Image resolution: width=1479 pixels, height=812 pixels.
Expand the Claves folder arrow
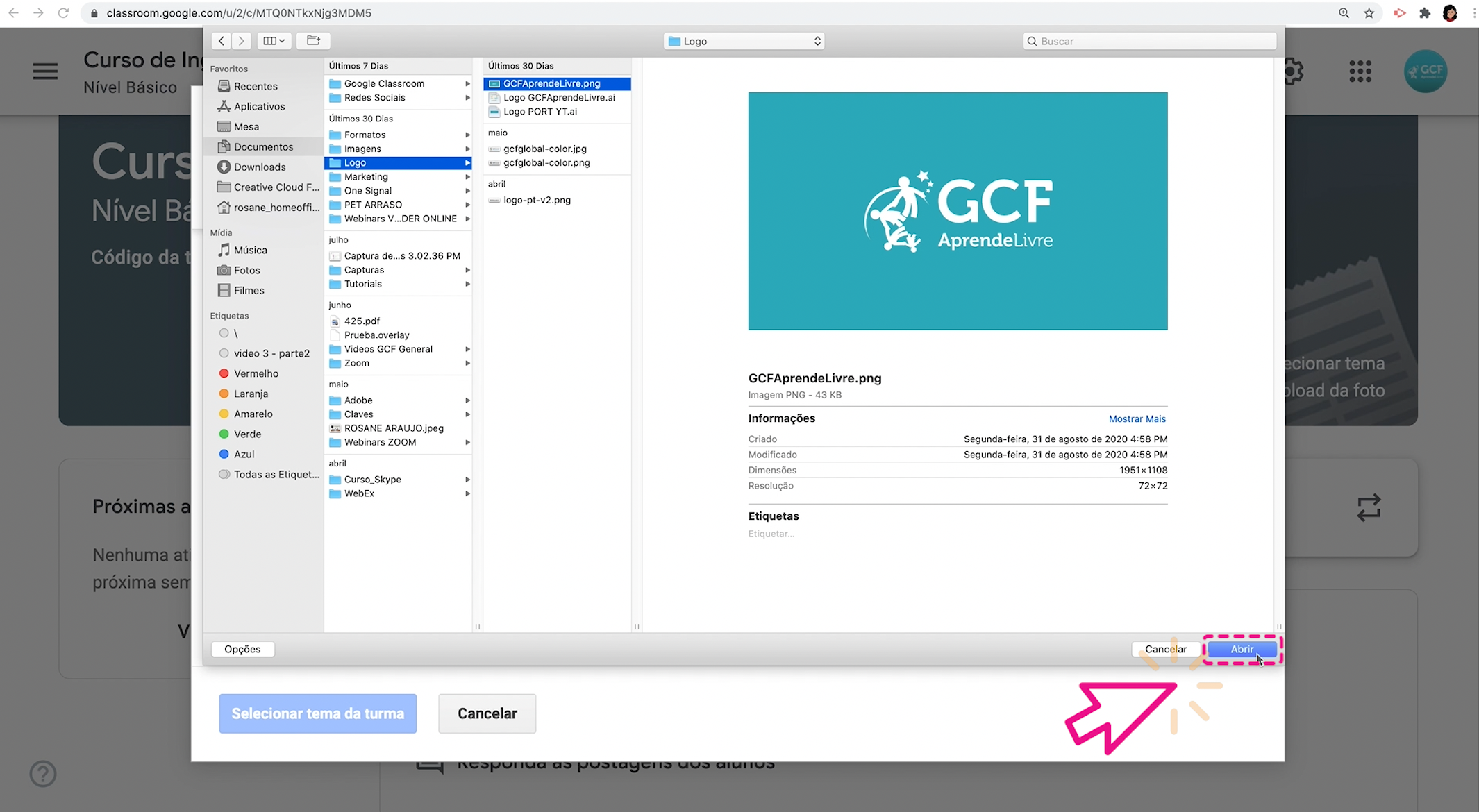click(x=467, y=414)
